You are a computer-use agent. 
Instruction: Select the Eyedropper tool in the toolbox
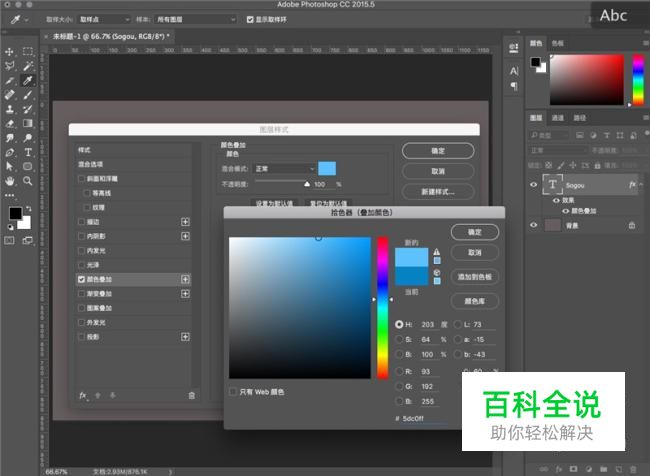coord(28,80)
